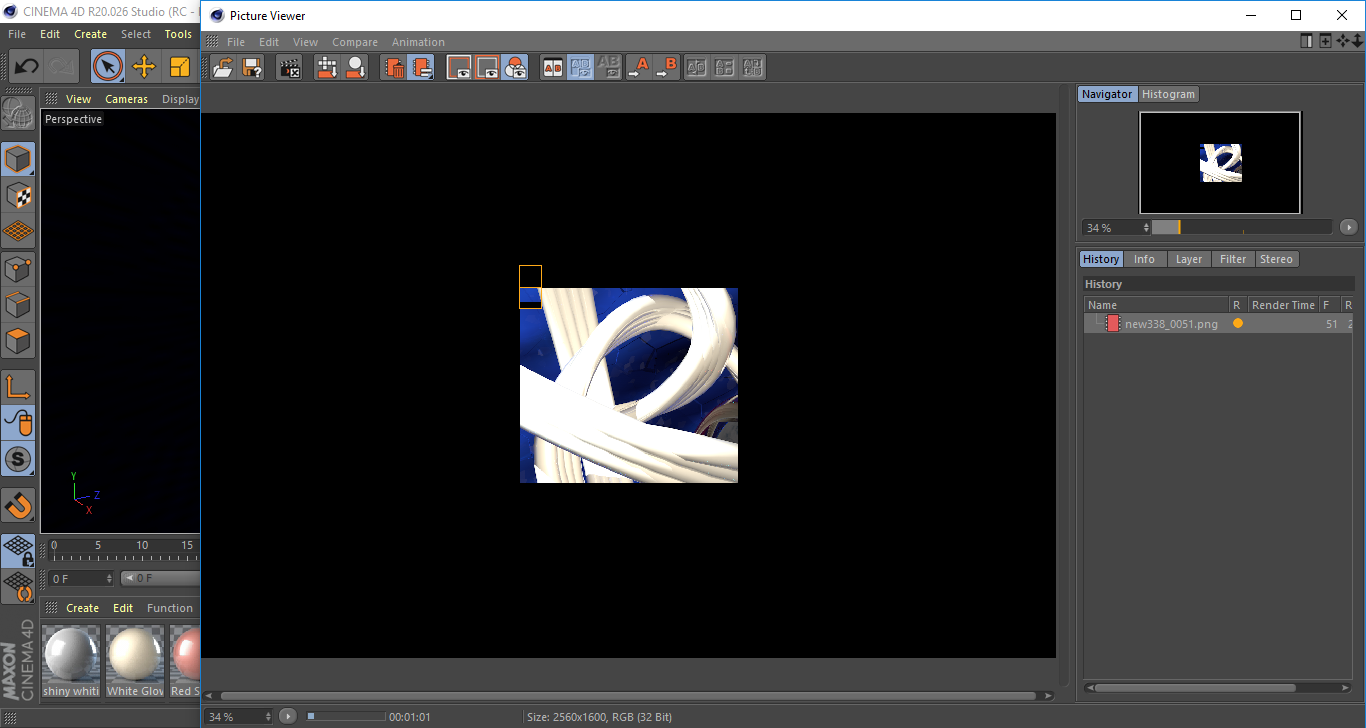Open the Create menu in Cinema 4D main window
The height and width of the screenshot is (728, 1366).
[90, 34]
